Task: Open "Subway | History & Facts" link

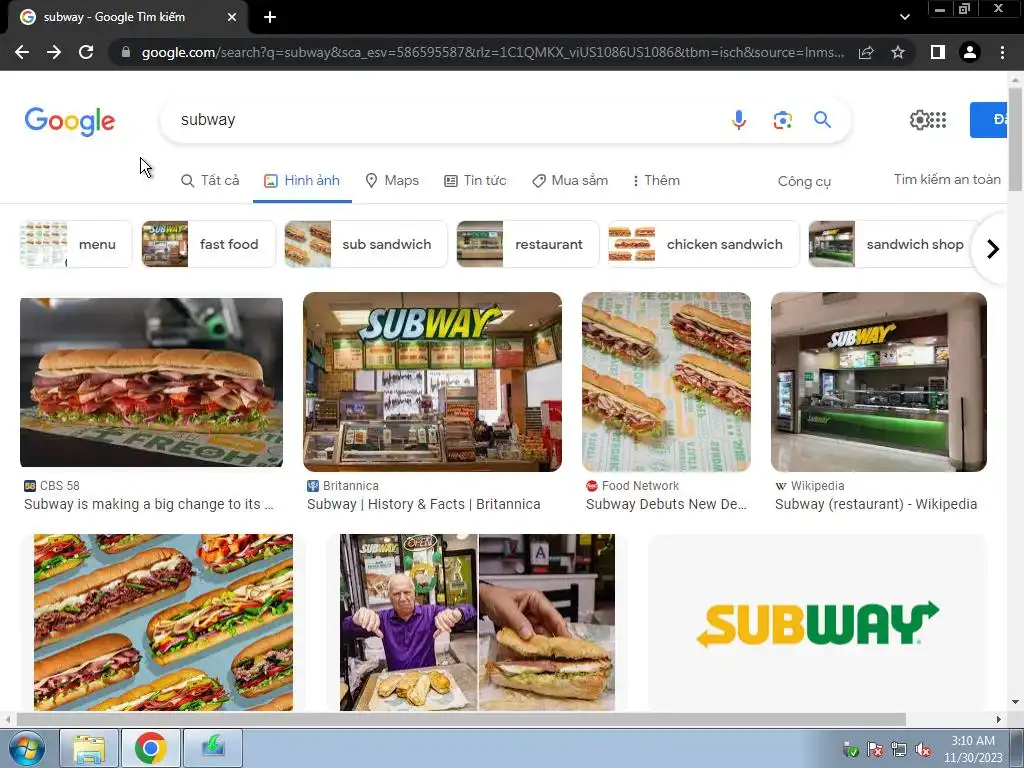Action: click(424, 504)
